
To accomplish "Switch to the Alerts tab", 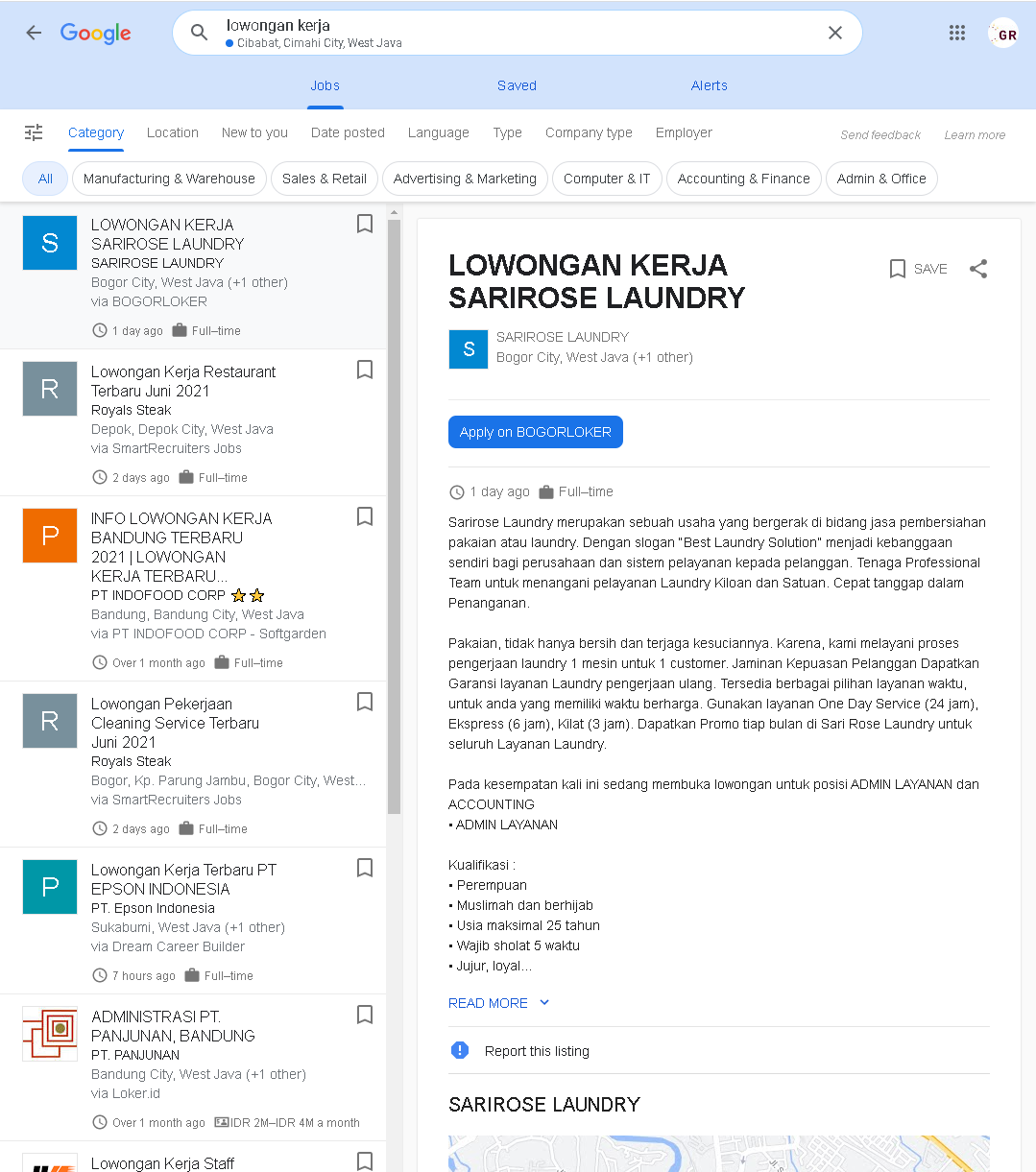I will click(x=710, y=85).
